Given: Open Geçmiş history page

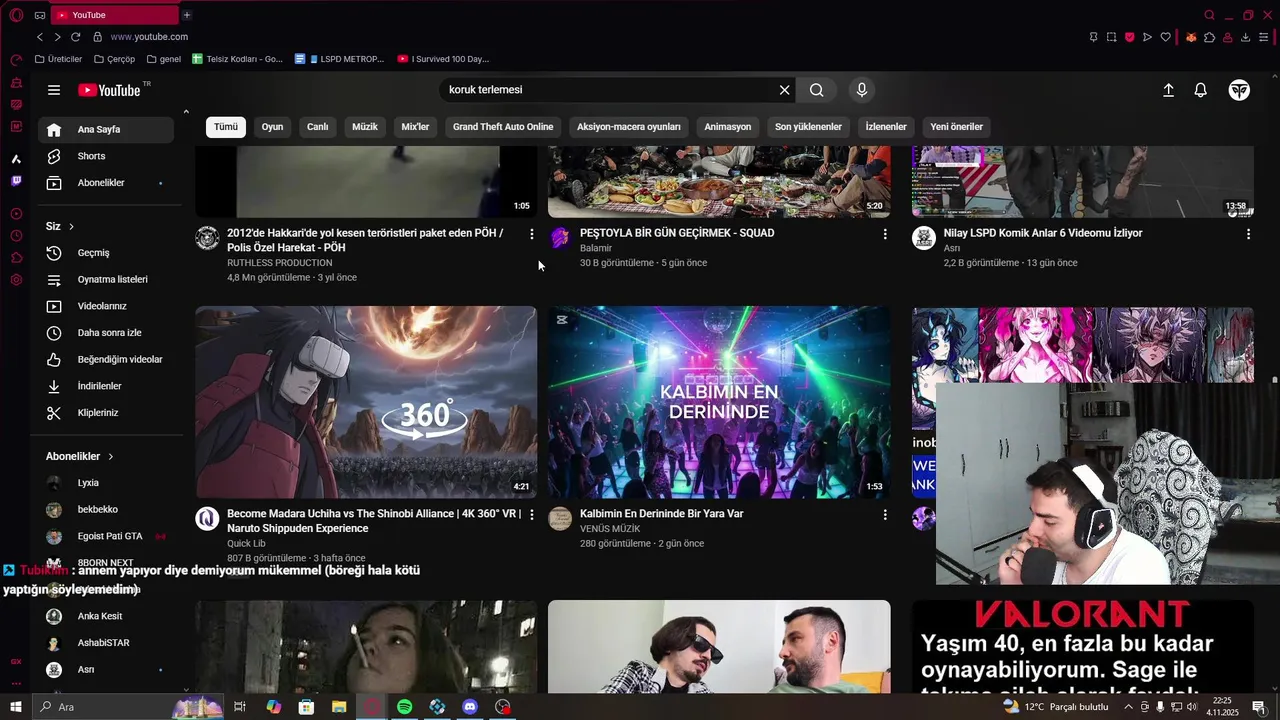Looking at the screenshot, I should [x=106, y=253].
